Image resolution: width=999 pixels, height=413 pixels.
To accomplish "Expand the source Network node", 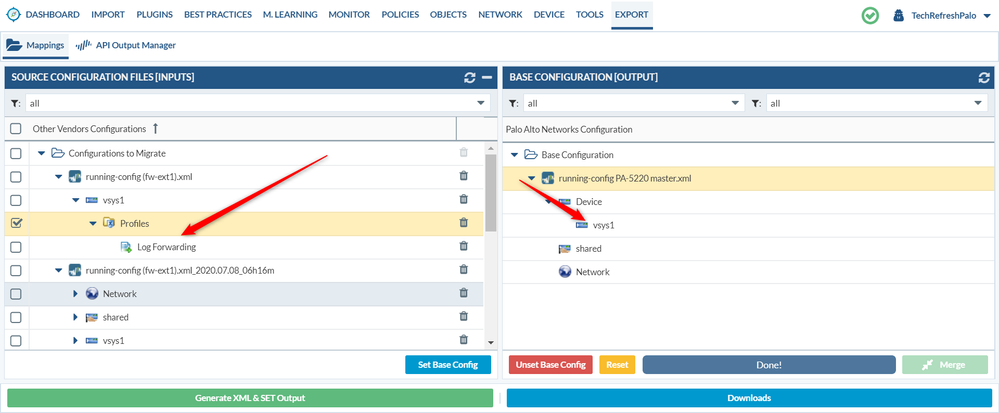I will point(75,294).
